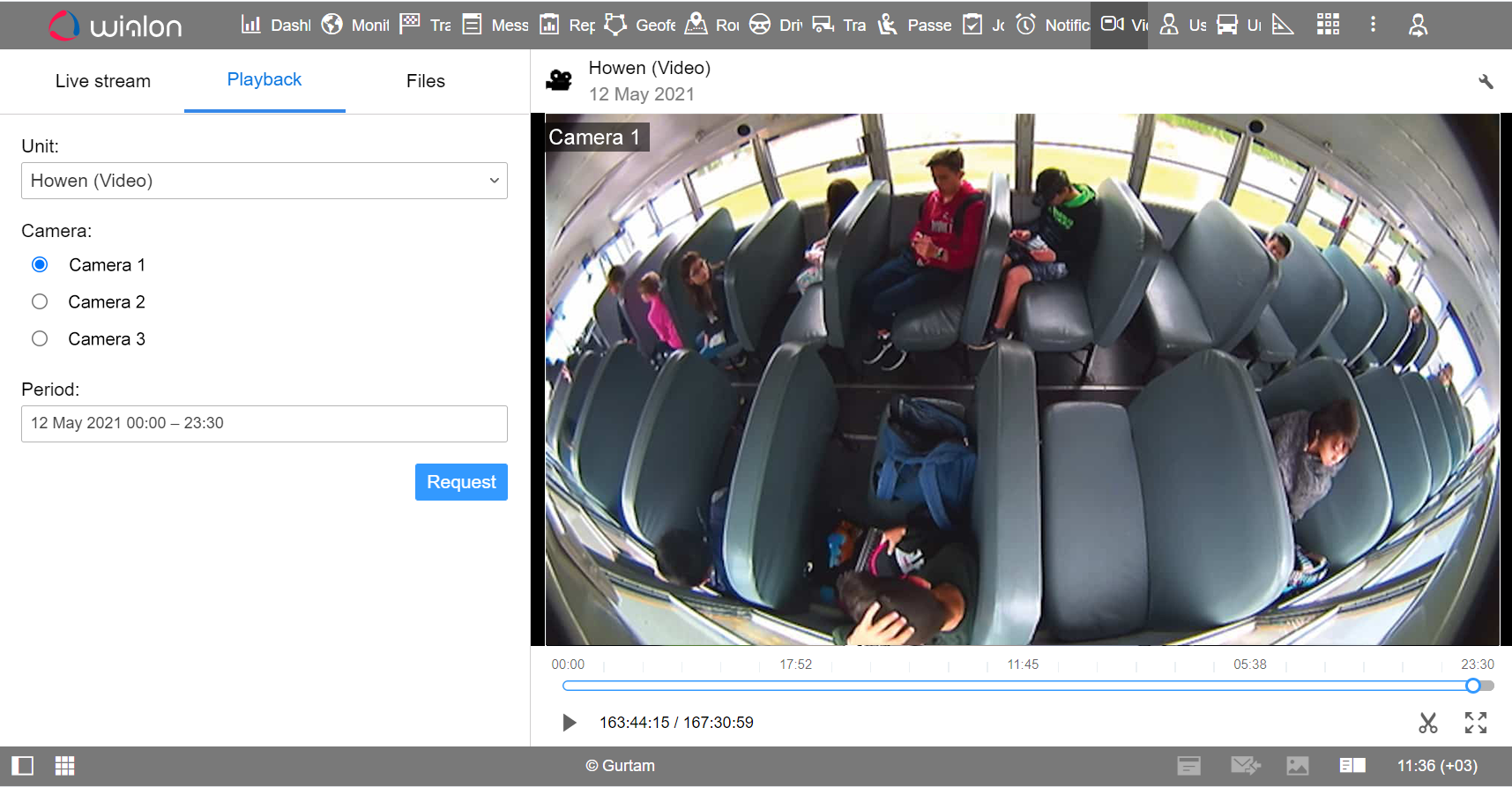
Task: Select the Camera 2 radio button
Action: [40, 301]
